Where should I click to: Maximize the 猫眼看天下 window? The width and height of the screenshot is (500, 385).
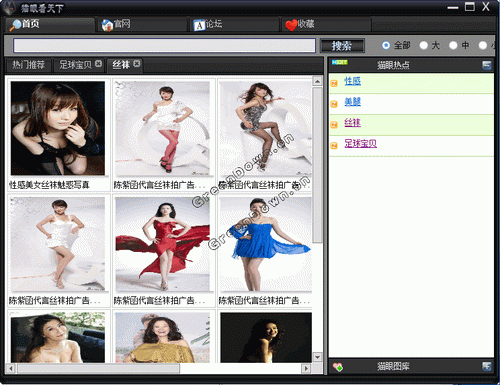tap(470, 7)
